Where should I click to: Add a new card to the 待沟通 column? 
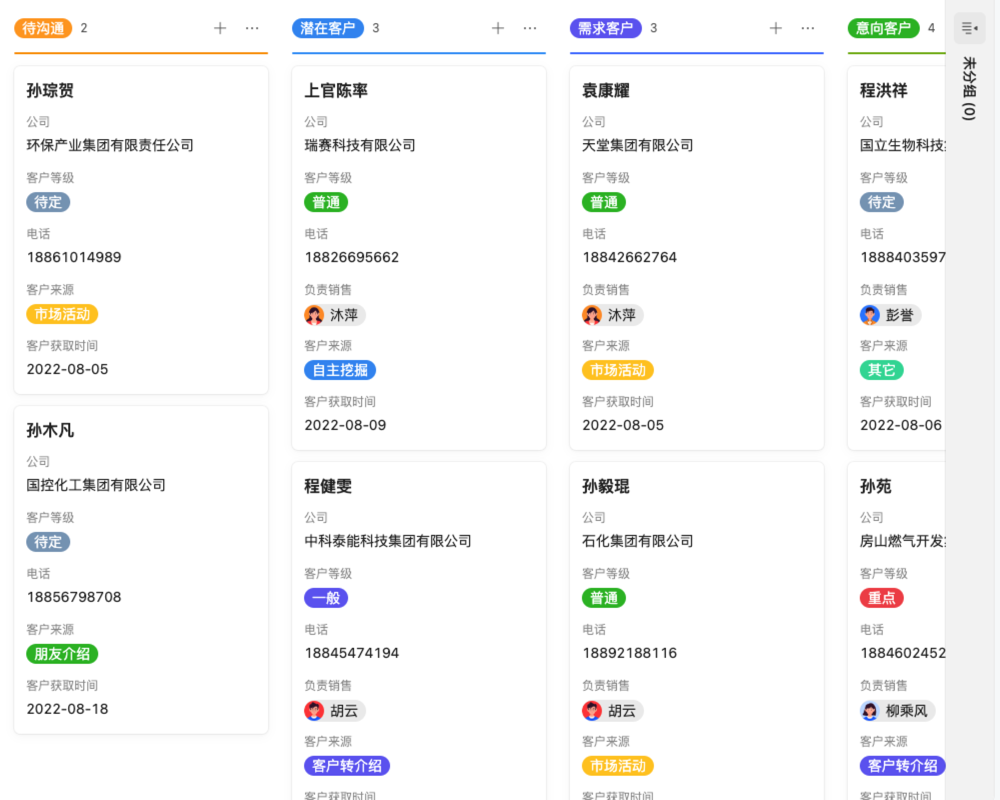[219, 28]
